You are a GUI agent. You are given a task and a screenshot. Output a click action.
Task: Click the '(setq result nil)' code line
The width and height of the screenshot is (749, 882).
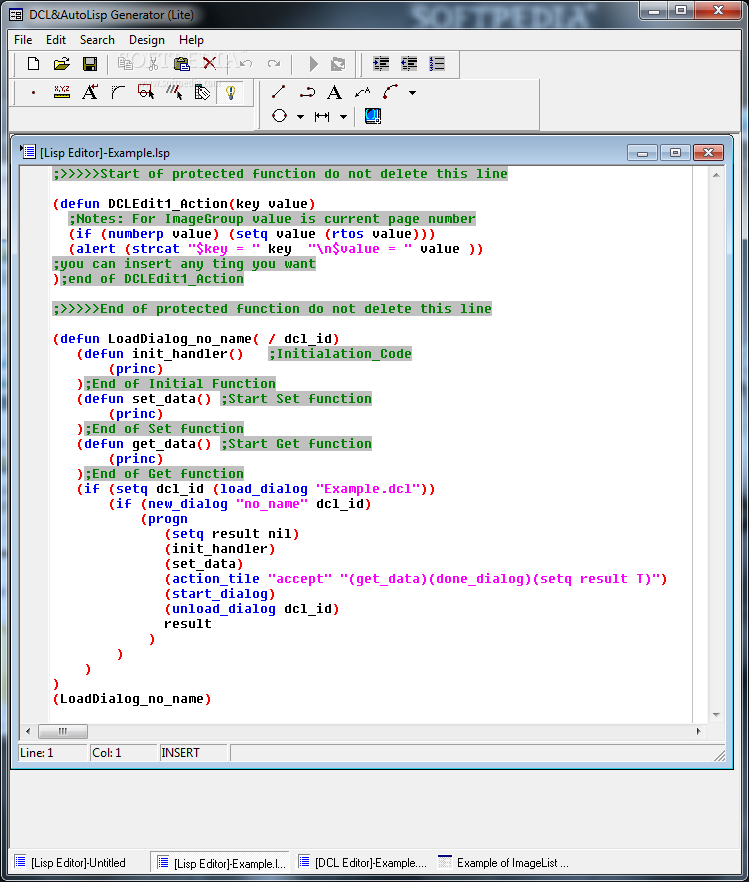(232, 534)
